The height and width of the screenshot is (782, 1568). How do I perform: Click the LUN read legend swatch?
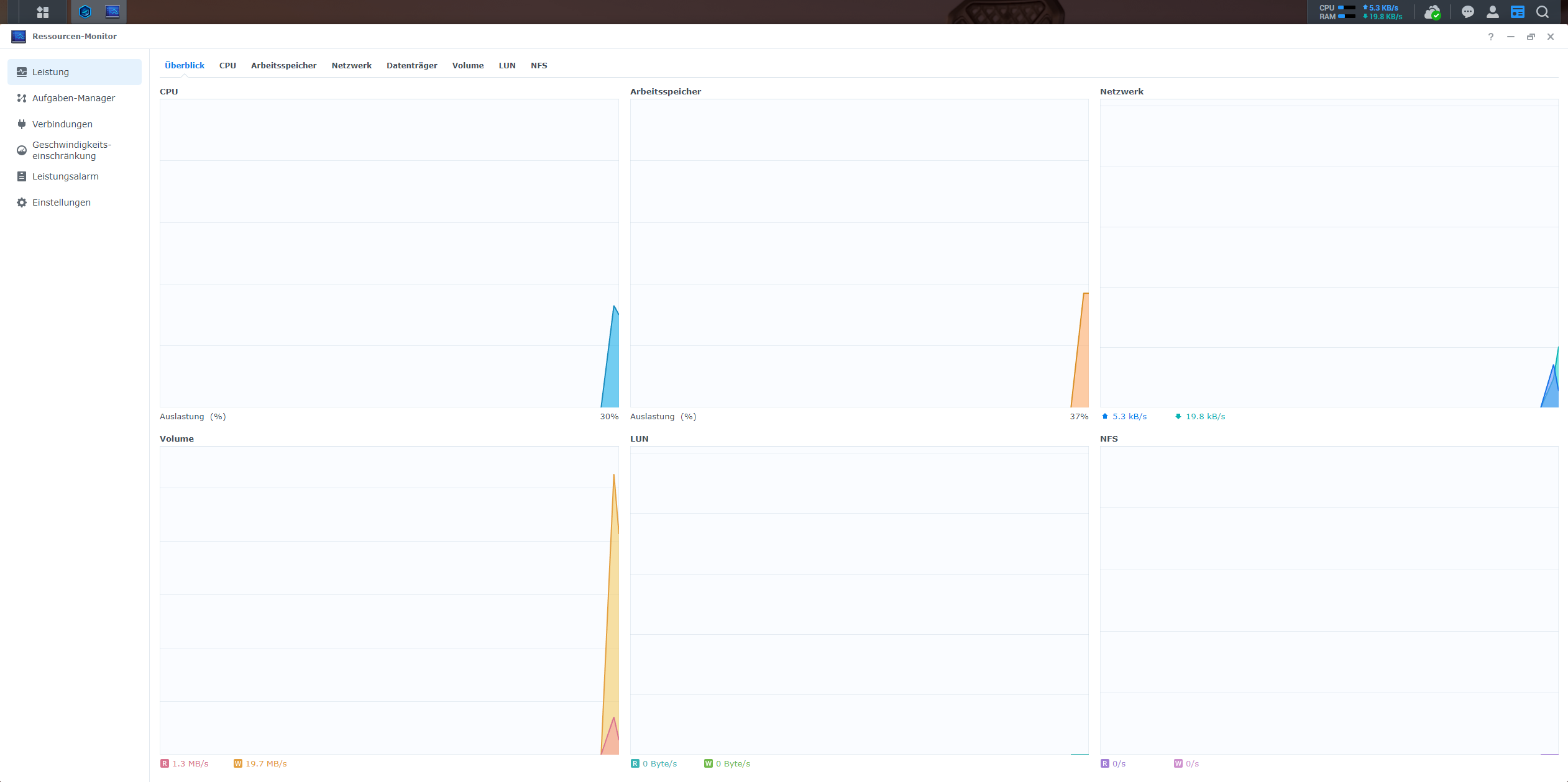tap(635, 763)
